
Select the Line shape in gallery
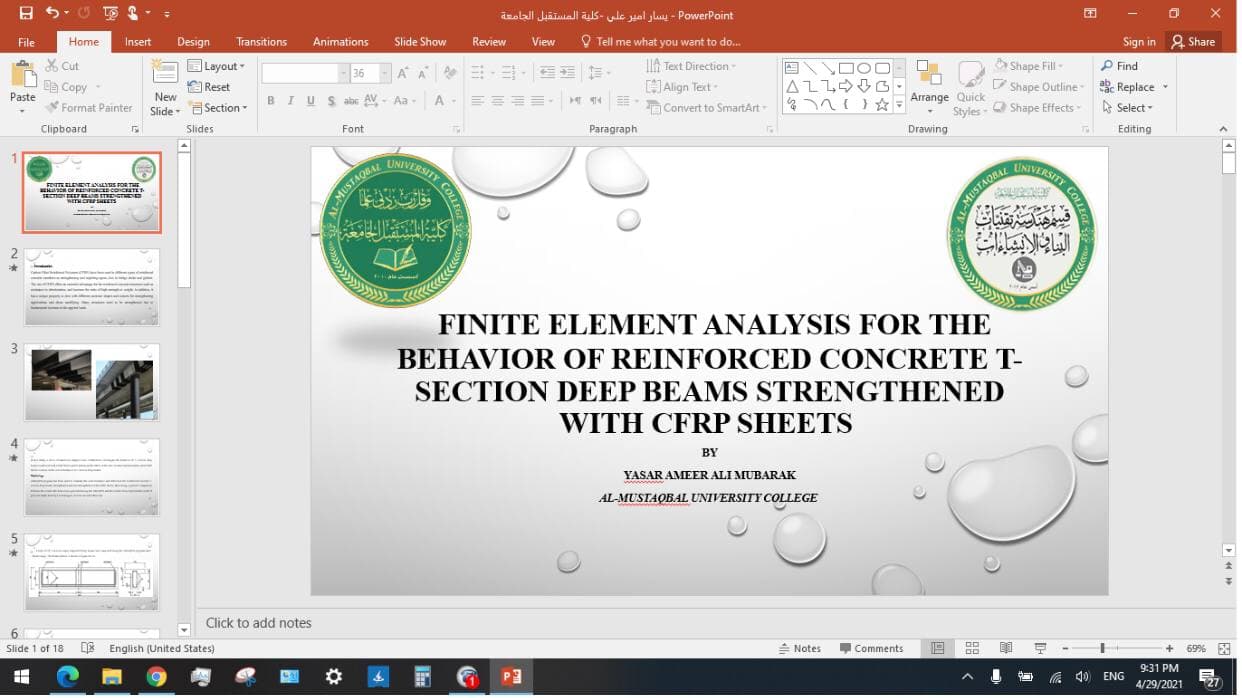click(810, 68)
